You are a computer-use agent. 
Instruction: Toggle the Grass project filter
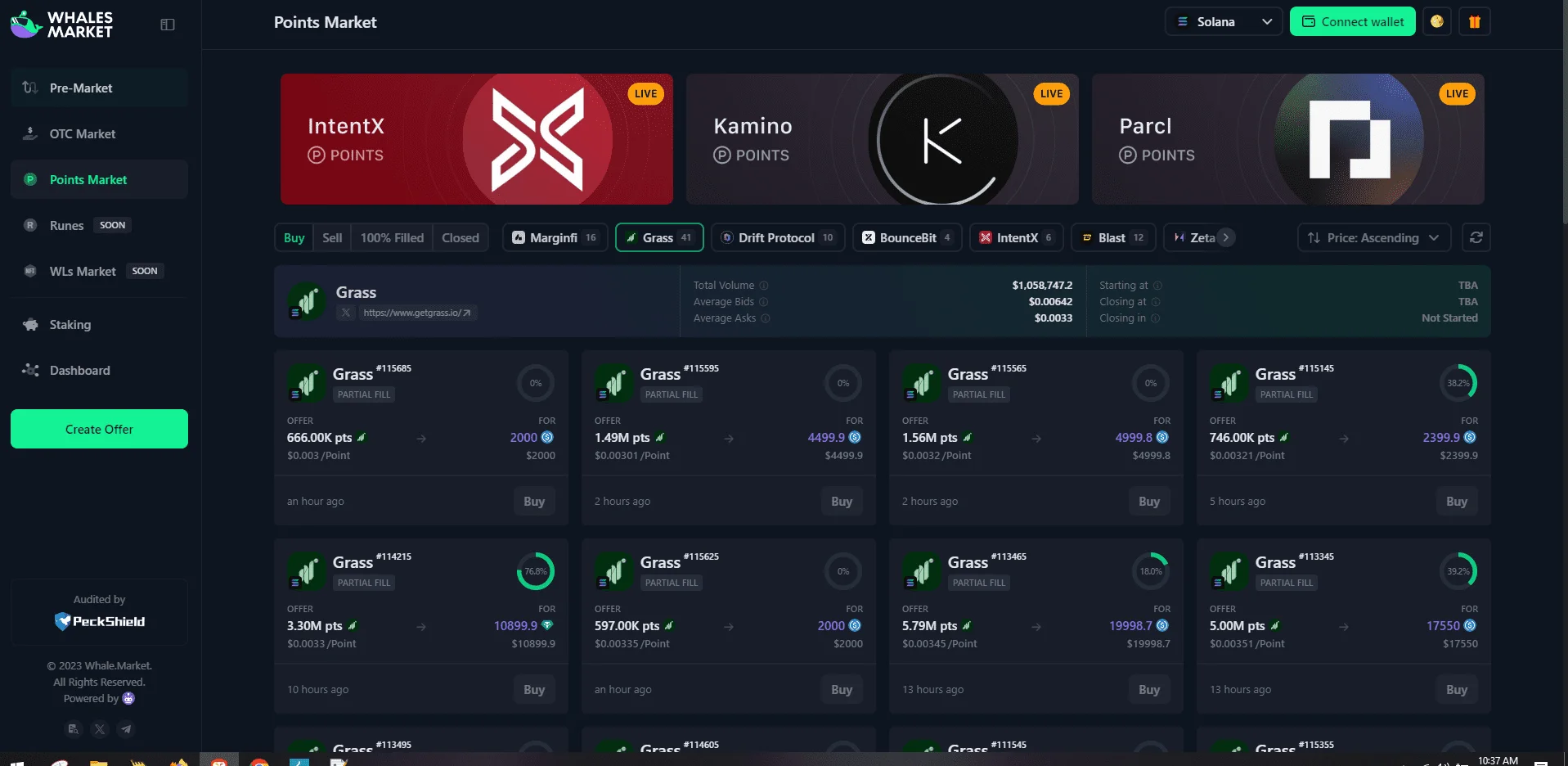click(x=659, y=237)
